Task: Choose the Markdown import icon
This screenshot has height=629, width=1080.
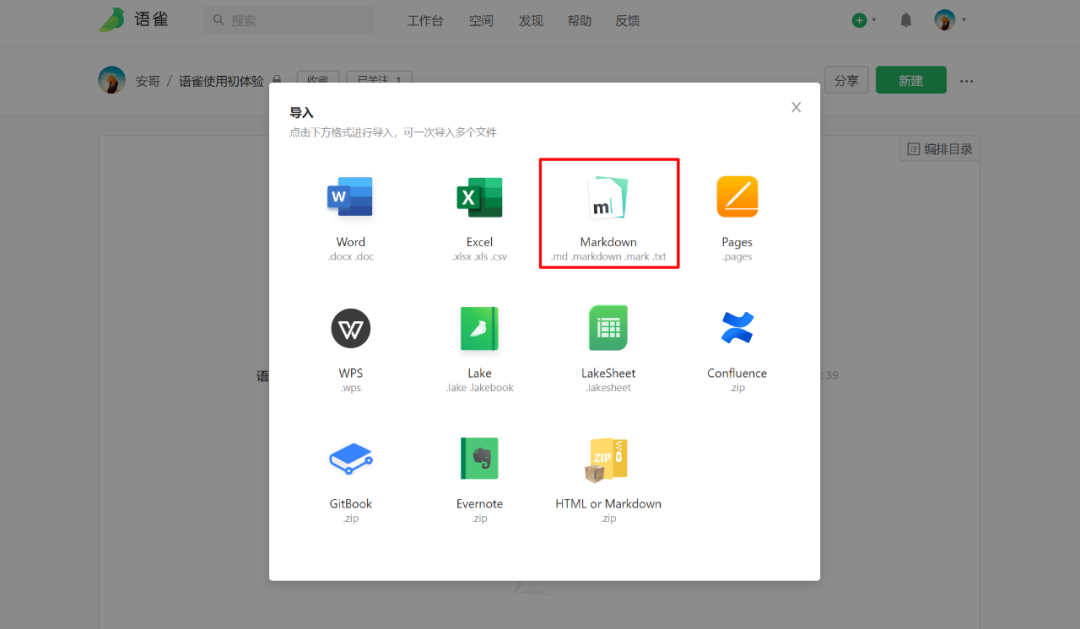Action: click(x=608, y=197)
